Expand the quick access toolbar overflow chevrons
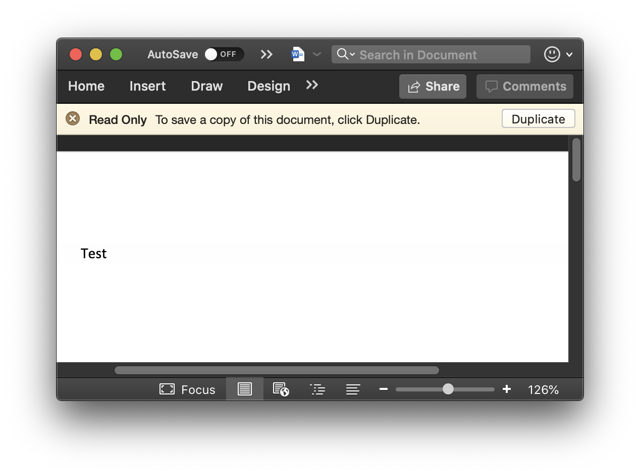Viewport: 640px width, 475px height. tap(266, 54)
